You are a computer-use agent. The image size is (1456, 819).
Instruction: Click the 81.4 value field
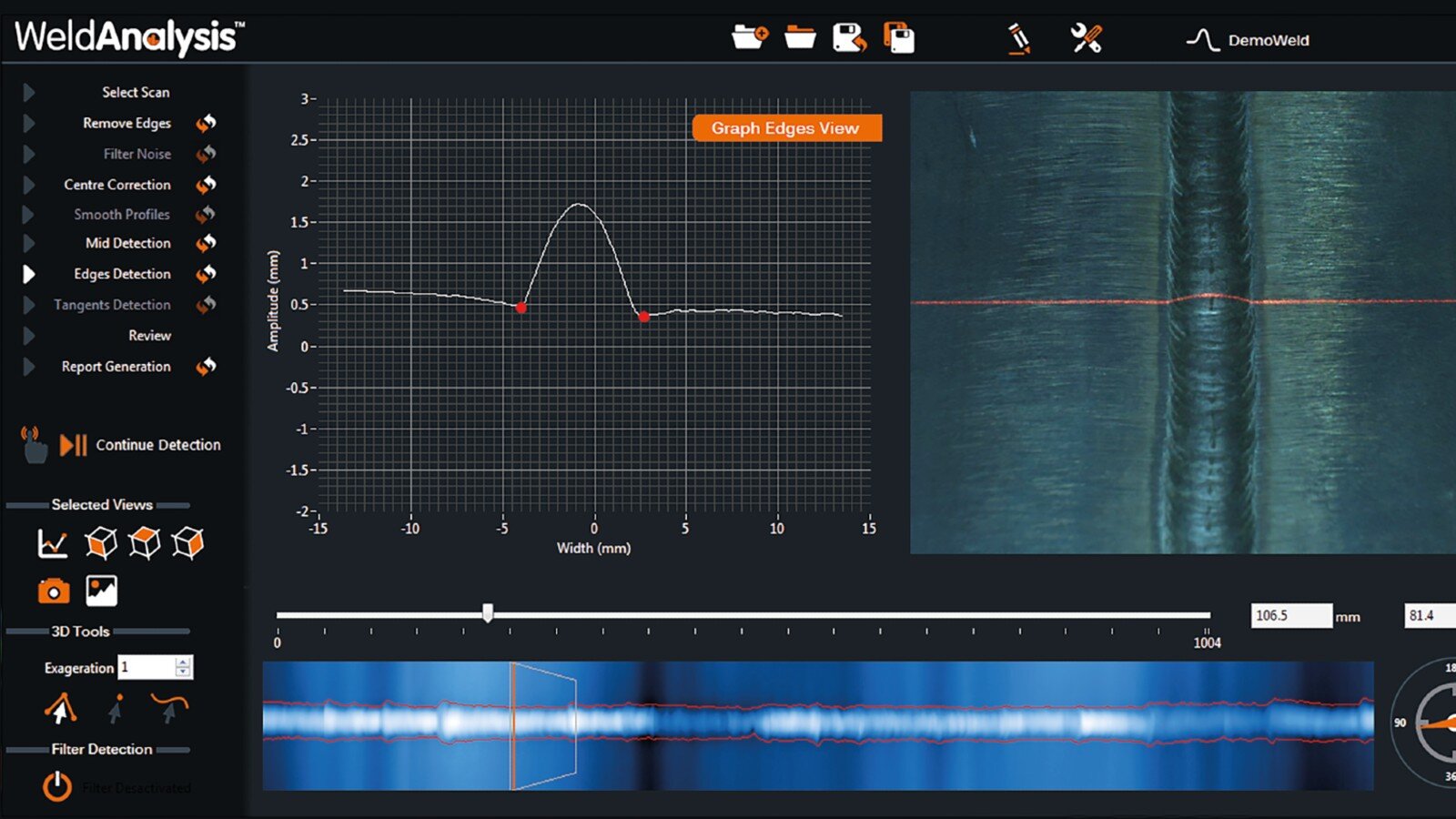[1431, 616]
